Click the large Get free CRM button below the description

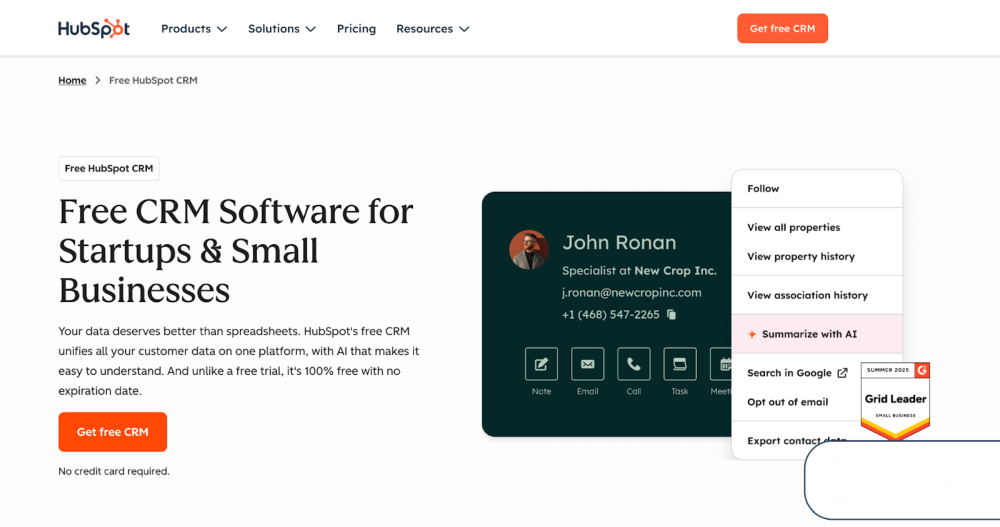(113, 432)
